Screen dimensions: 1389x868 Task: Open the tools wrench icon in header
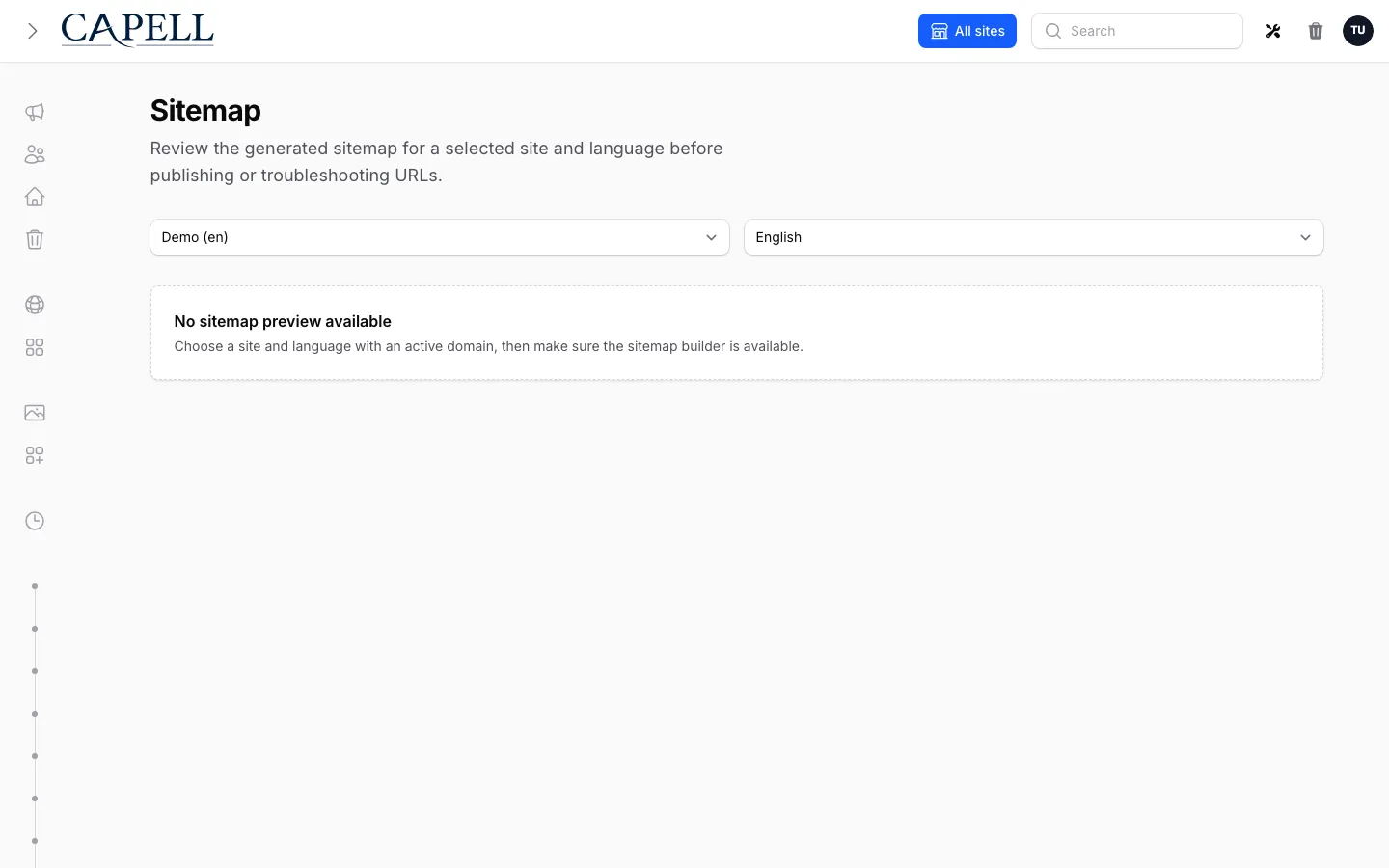tap(1273, 31)
